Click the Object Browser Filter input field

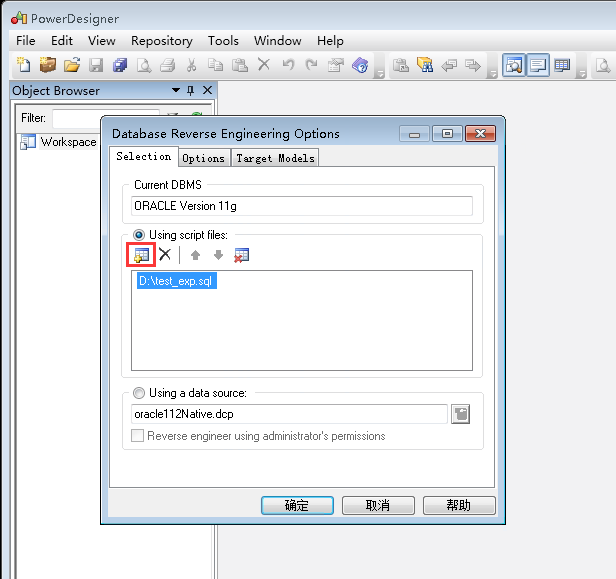tap(106, 118)
